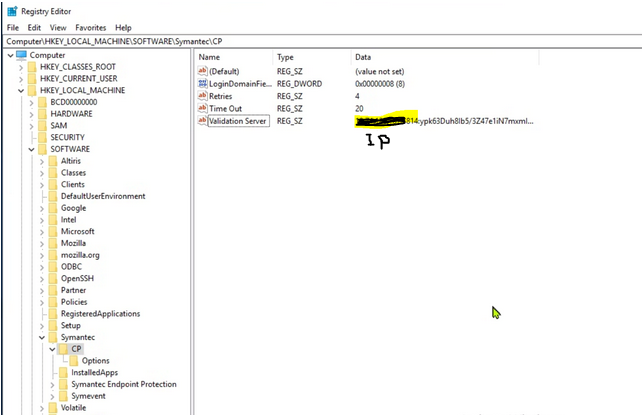Collapse the HKEY_LOCAL_MACHINE hive
Viewport: 642px width, 415px height.
coord(21,91)
